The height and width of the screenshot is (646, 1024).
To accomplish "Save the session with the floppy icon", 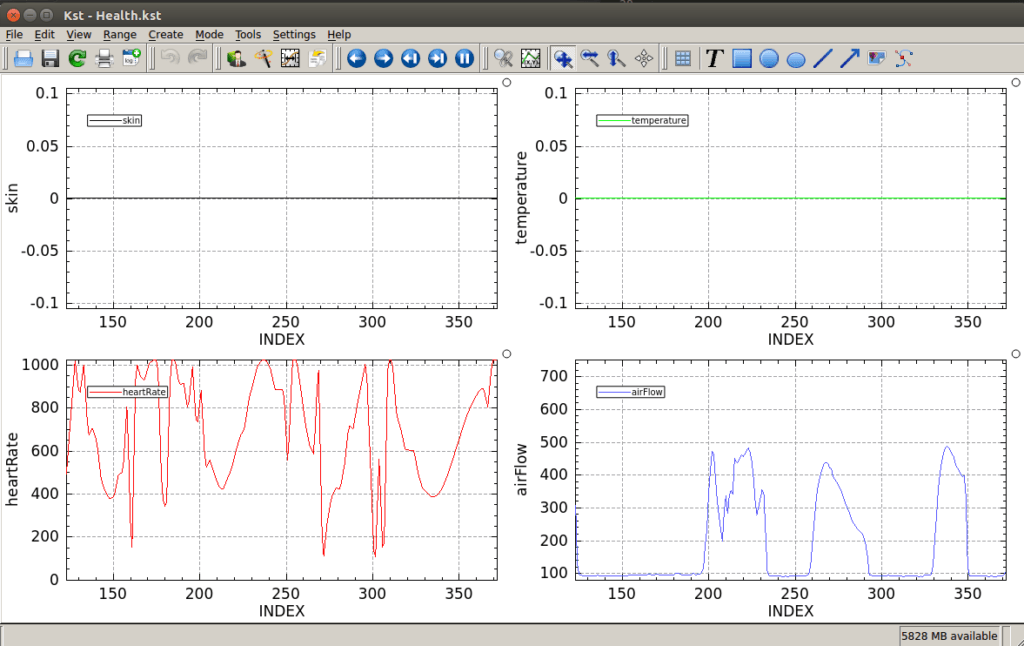I will pos(50,59).
